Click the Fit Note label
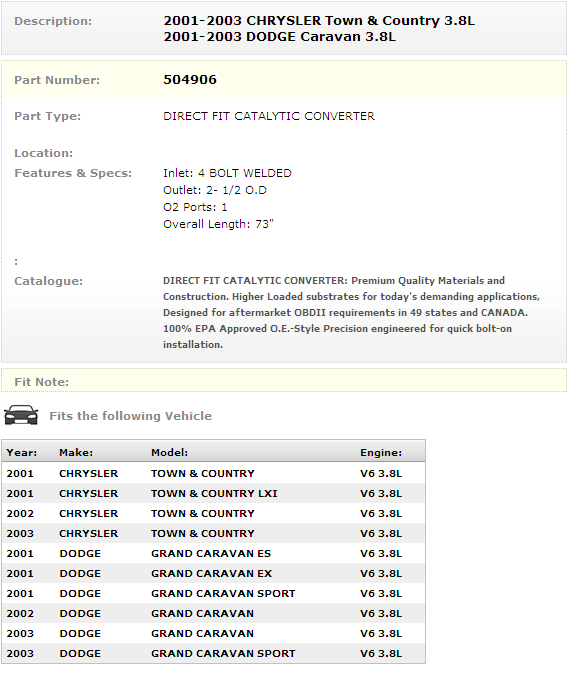 [x=42, y=382]
